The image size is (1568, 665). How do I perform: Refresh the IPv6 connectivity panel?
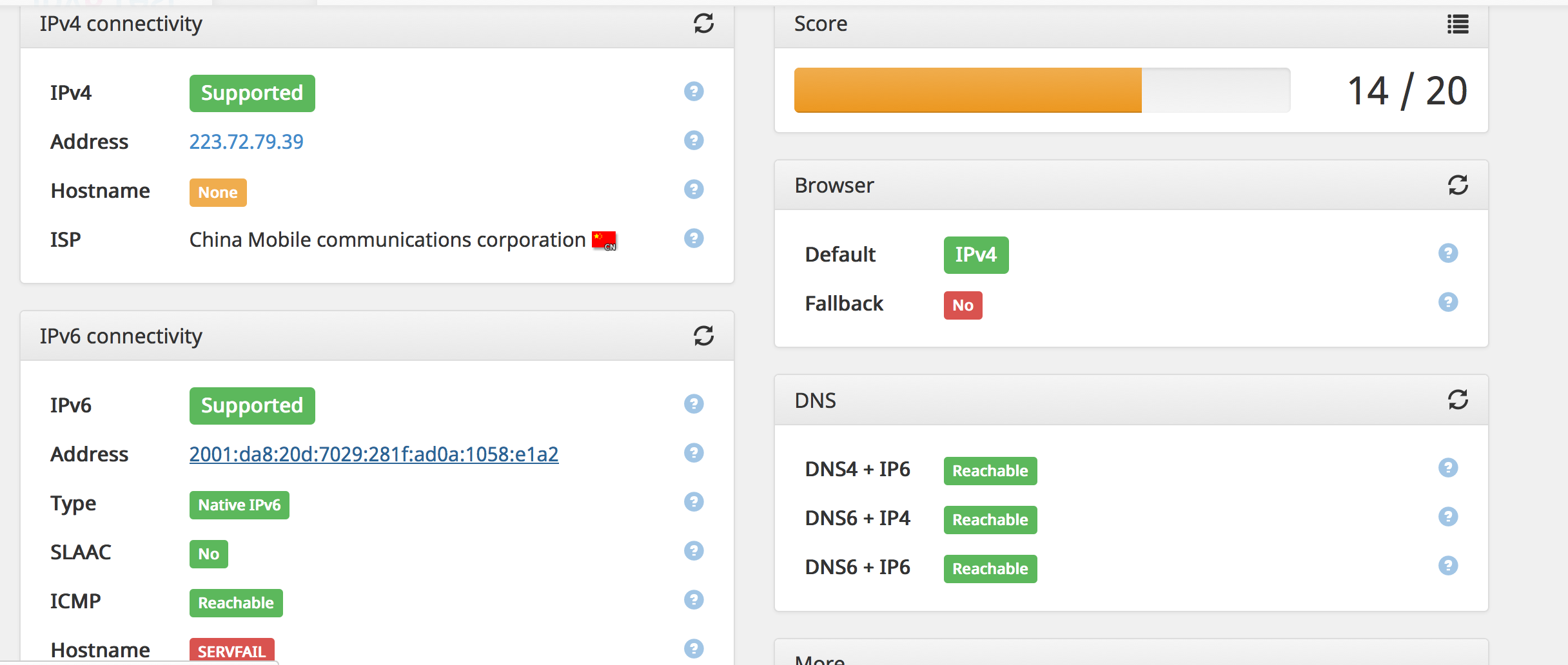pyautogui.click(x=703, y=336)
